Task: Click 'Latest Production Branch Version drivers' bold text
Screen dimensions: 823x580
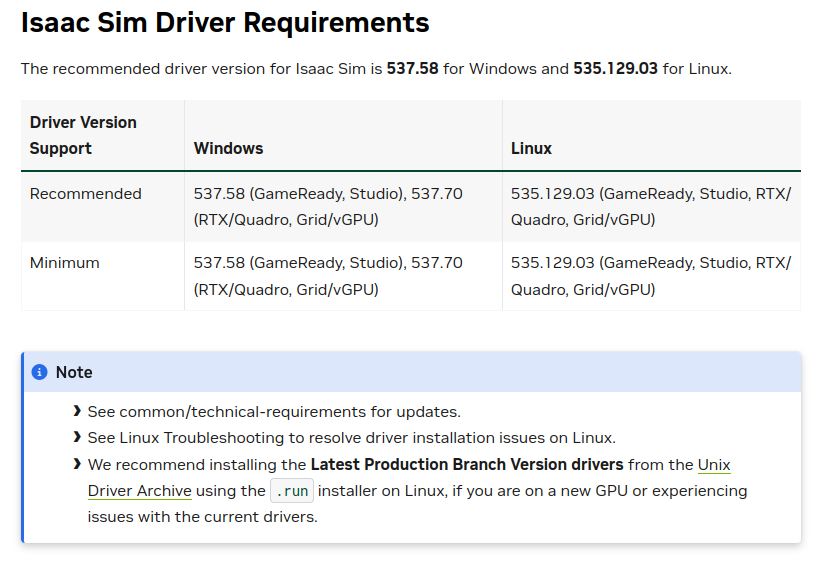Action: pos(467,465)
